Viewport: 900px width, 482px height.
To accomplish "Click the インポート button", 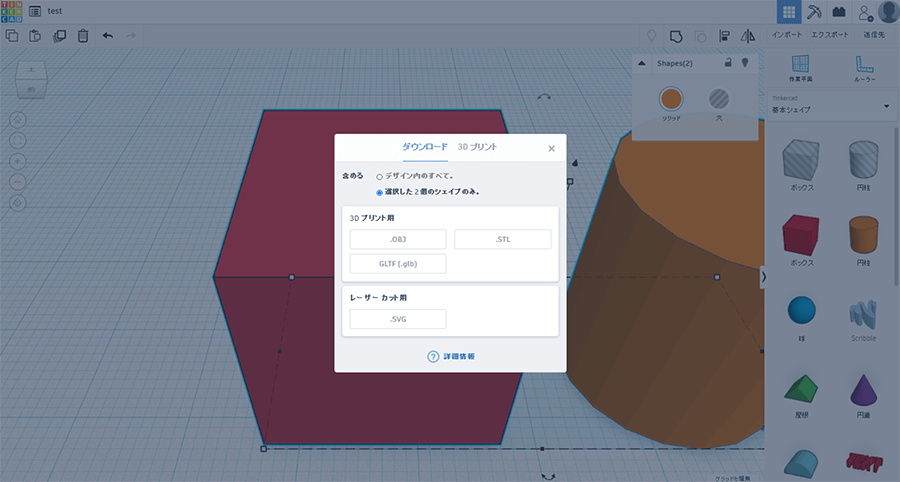I will click(x=786, y=35).
